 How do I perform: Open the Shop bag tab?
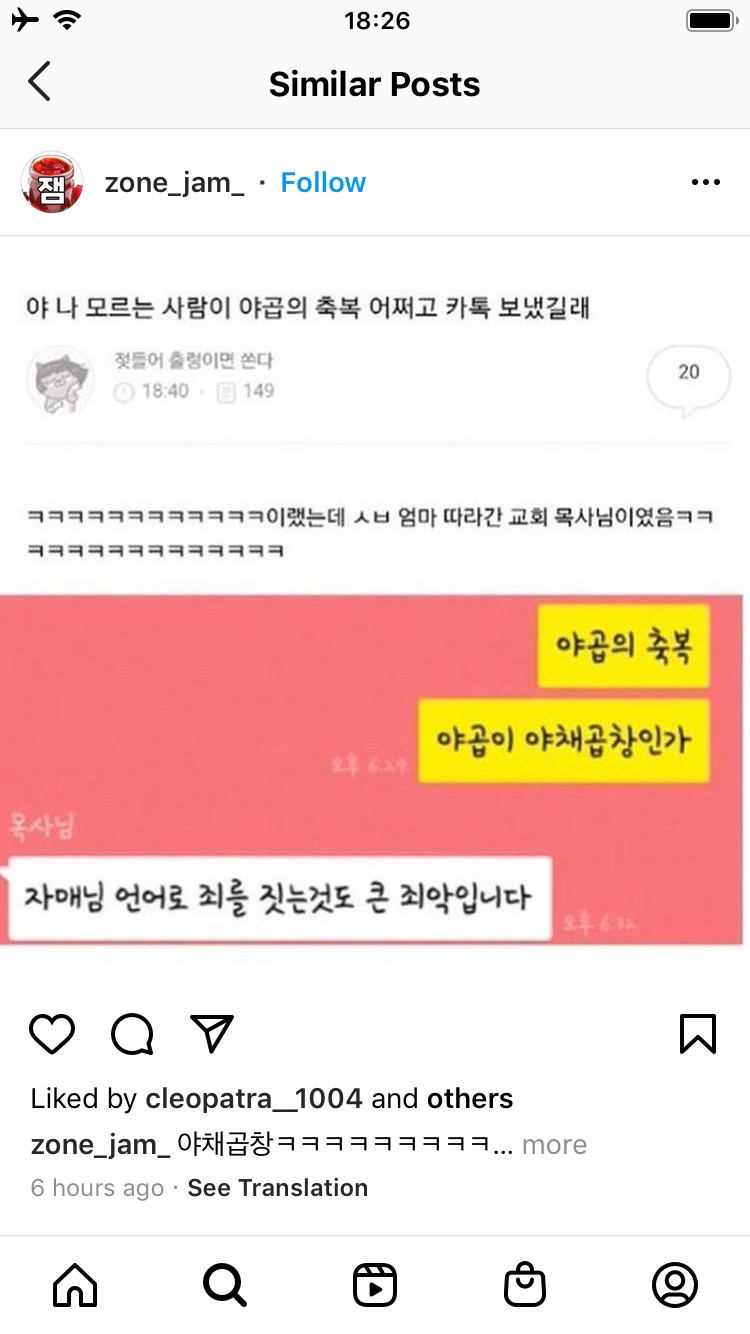pyautogui.click(x=525, y=1285)
